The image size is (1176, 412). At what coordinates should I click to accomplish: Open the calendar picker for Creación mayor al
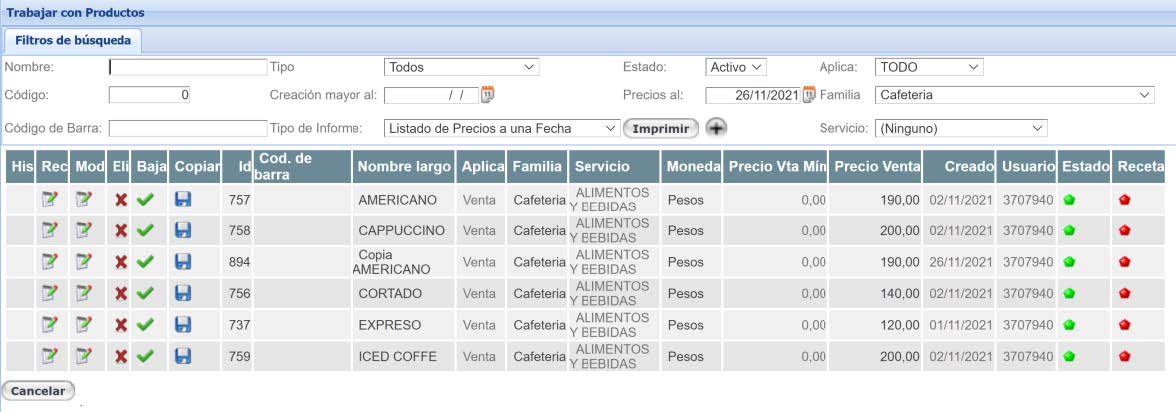(488, 95)
